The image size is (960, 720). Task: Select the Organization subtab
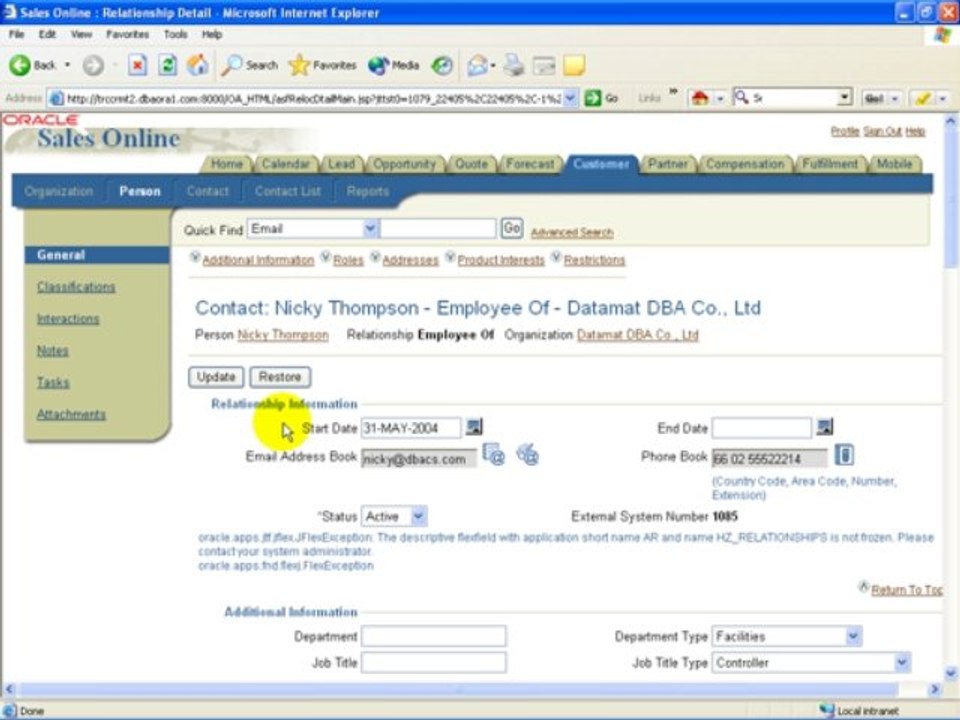pyautogui.click(x=59, y=191)
